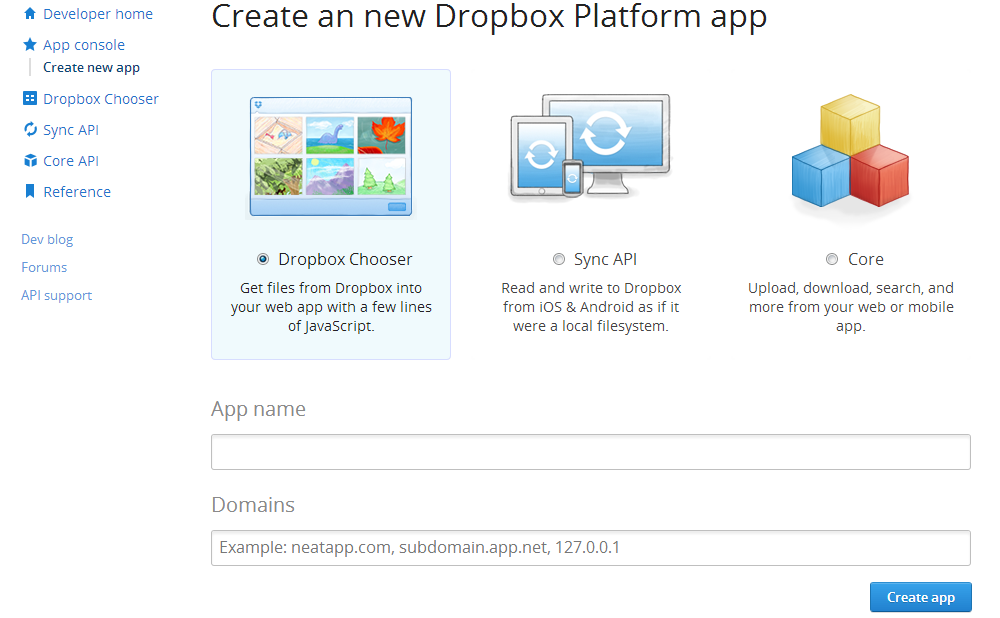The width and height of the screenshot is (1000, 618).
Task: Click the Core colored cubes illustration
Action: [850, 152]
